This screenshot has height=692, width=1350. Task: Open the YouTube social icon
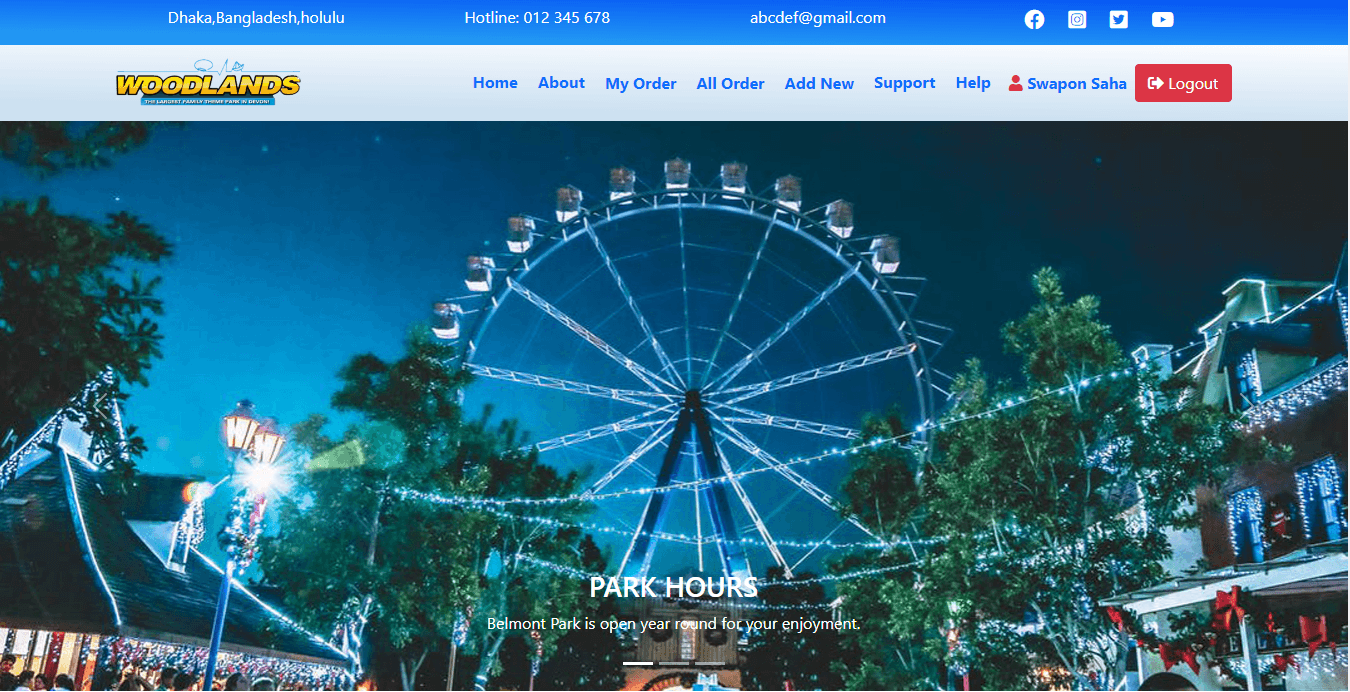pyautogui.click(x=1162, y=19)
